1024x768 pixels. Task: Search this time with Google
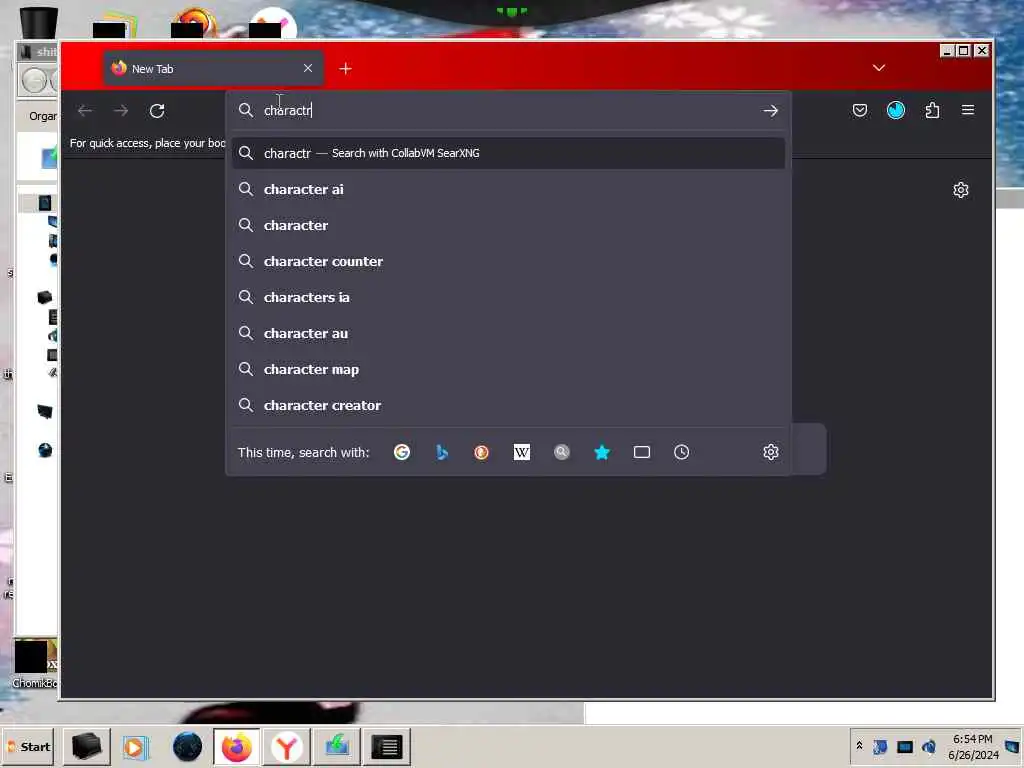click(402, 452)
